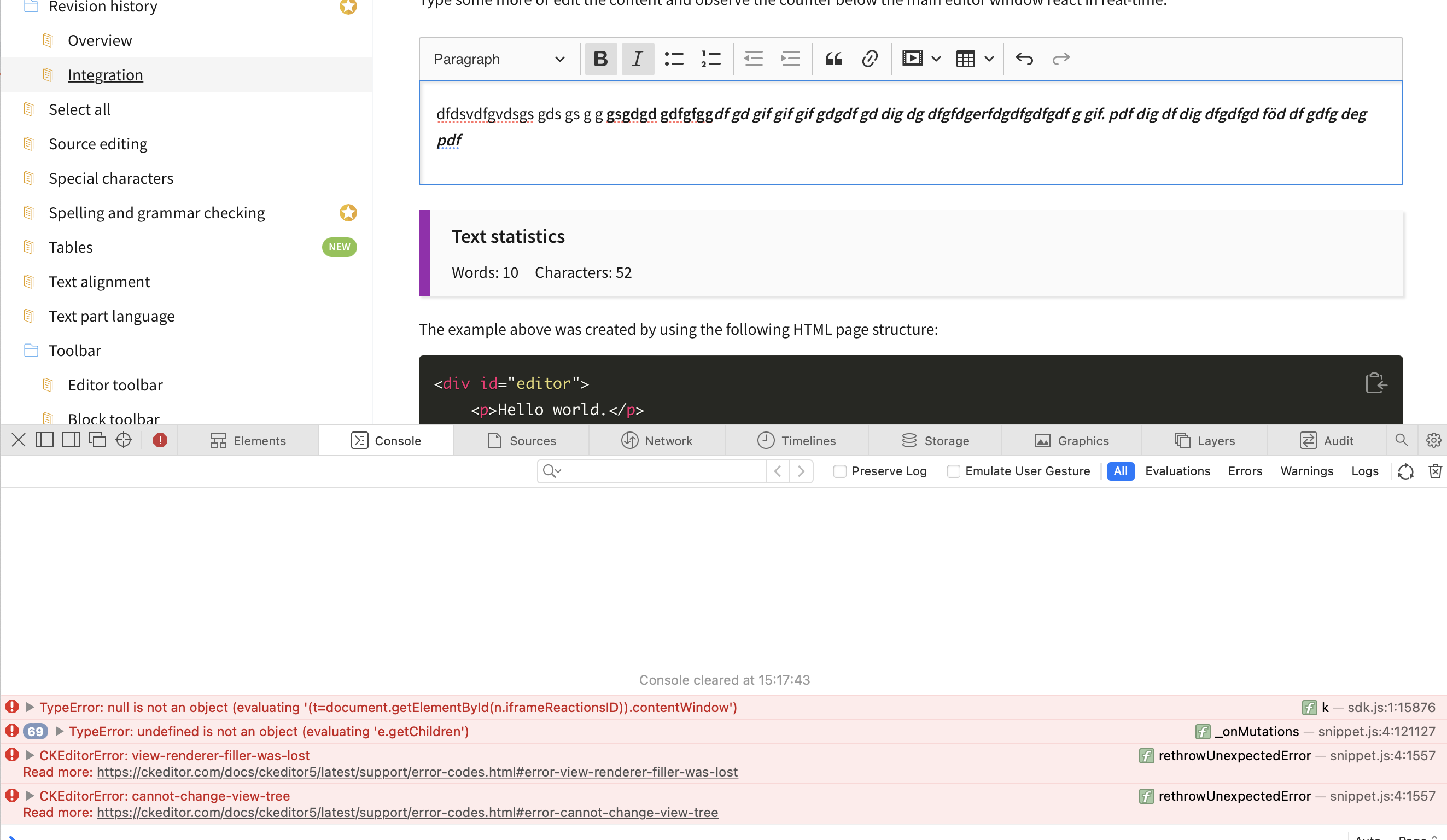This screenshot has height=840, width=1447.
Task: Select the Errors console filter
Action: click(1245, 471)
